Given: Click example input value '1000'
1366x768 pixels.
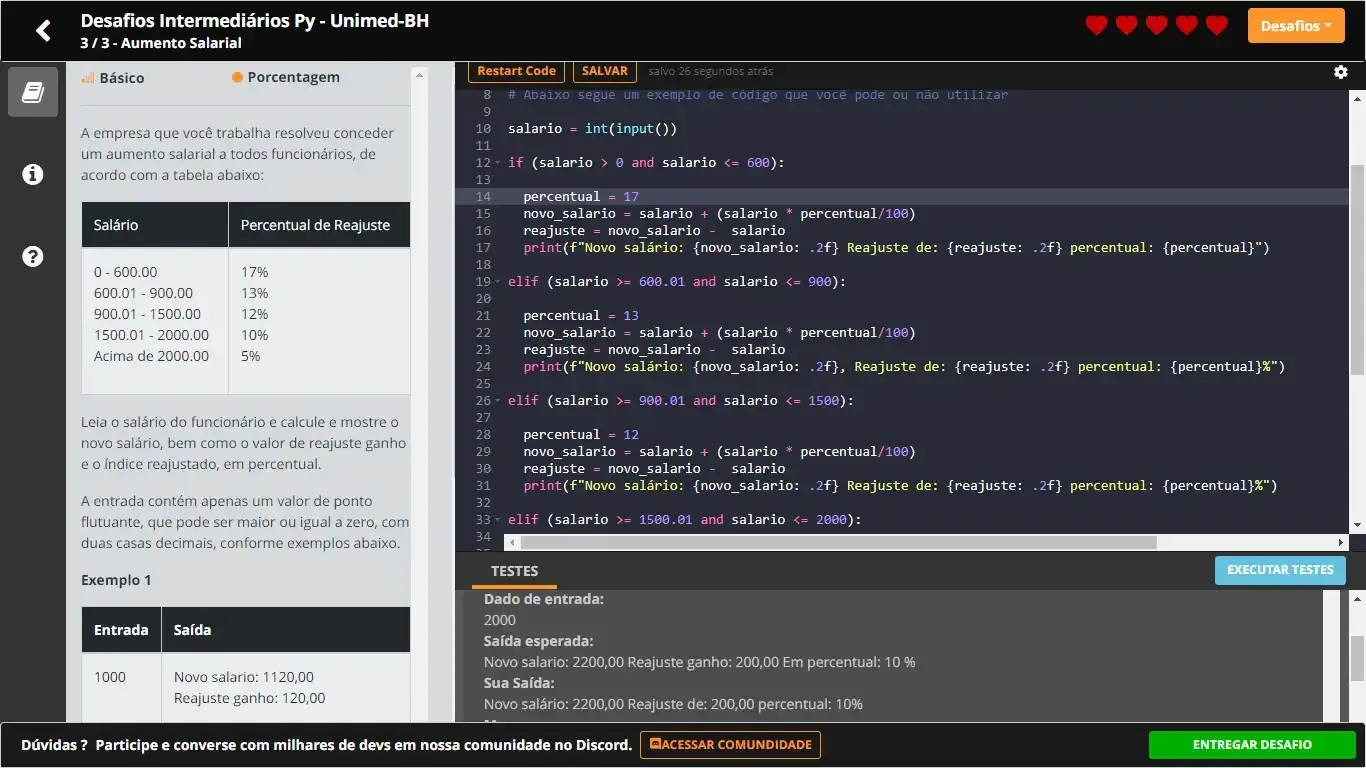Looking at the screenshot, I should coord(110,677).
